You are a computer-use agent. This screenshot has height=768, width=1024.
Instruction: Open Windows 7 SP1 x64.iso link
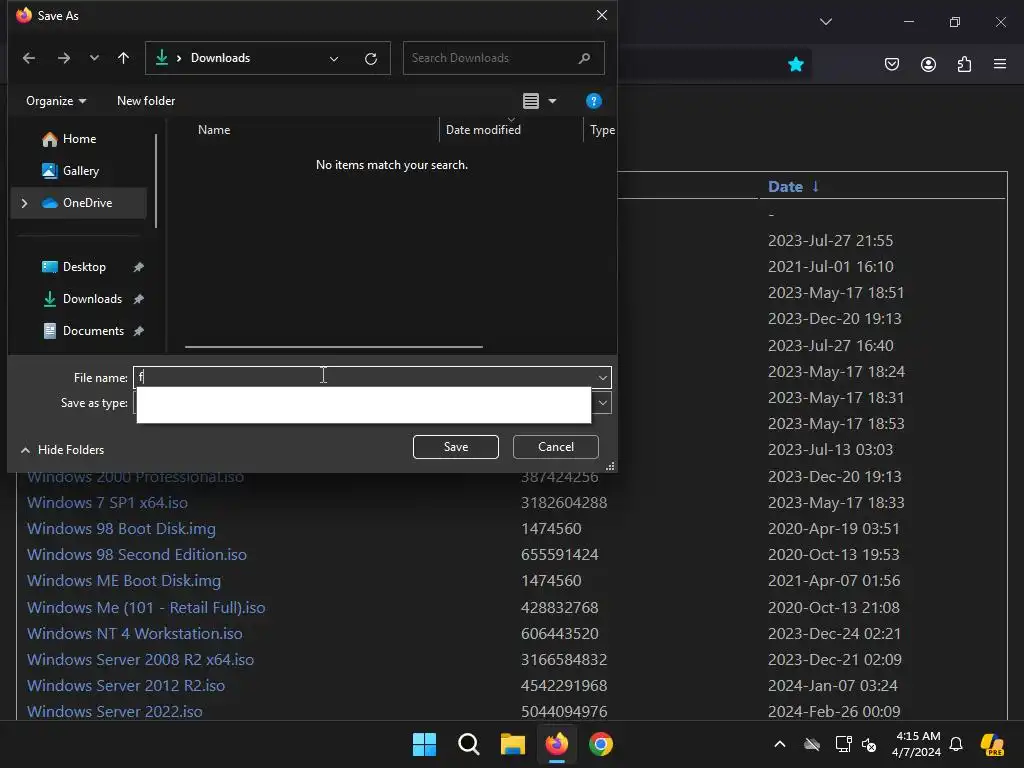tap(107, 502)
